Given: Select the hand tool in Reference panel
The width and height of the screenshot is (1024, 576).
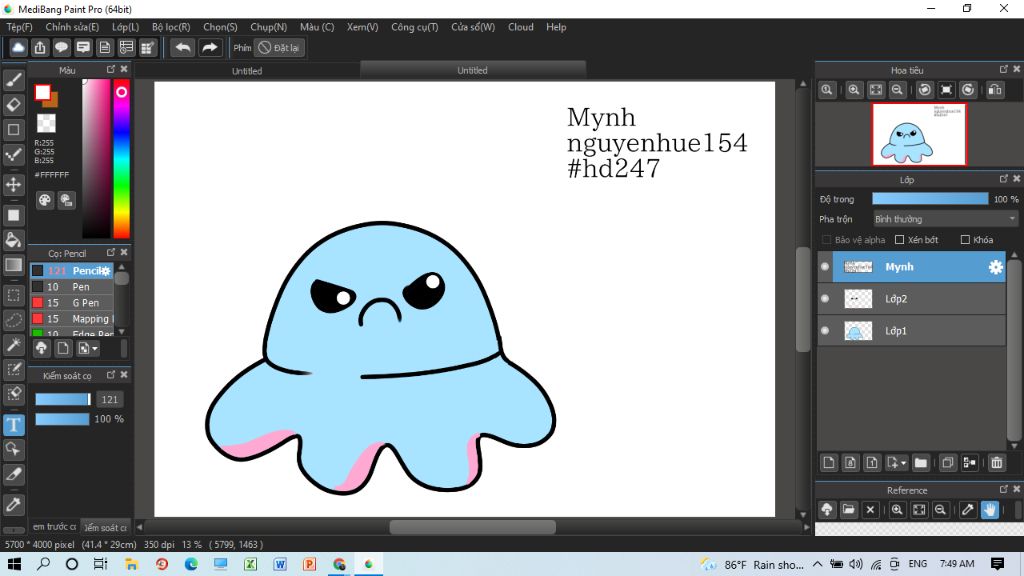Looking at the screenshot, I should pyautogui.click(x=989, y=510).
